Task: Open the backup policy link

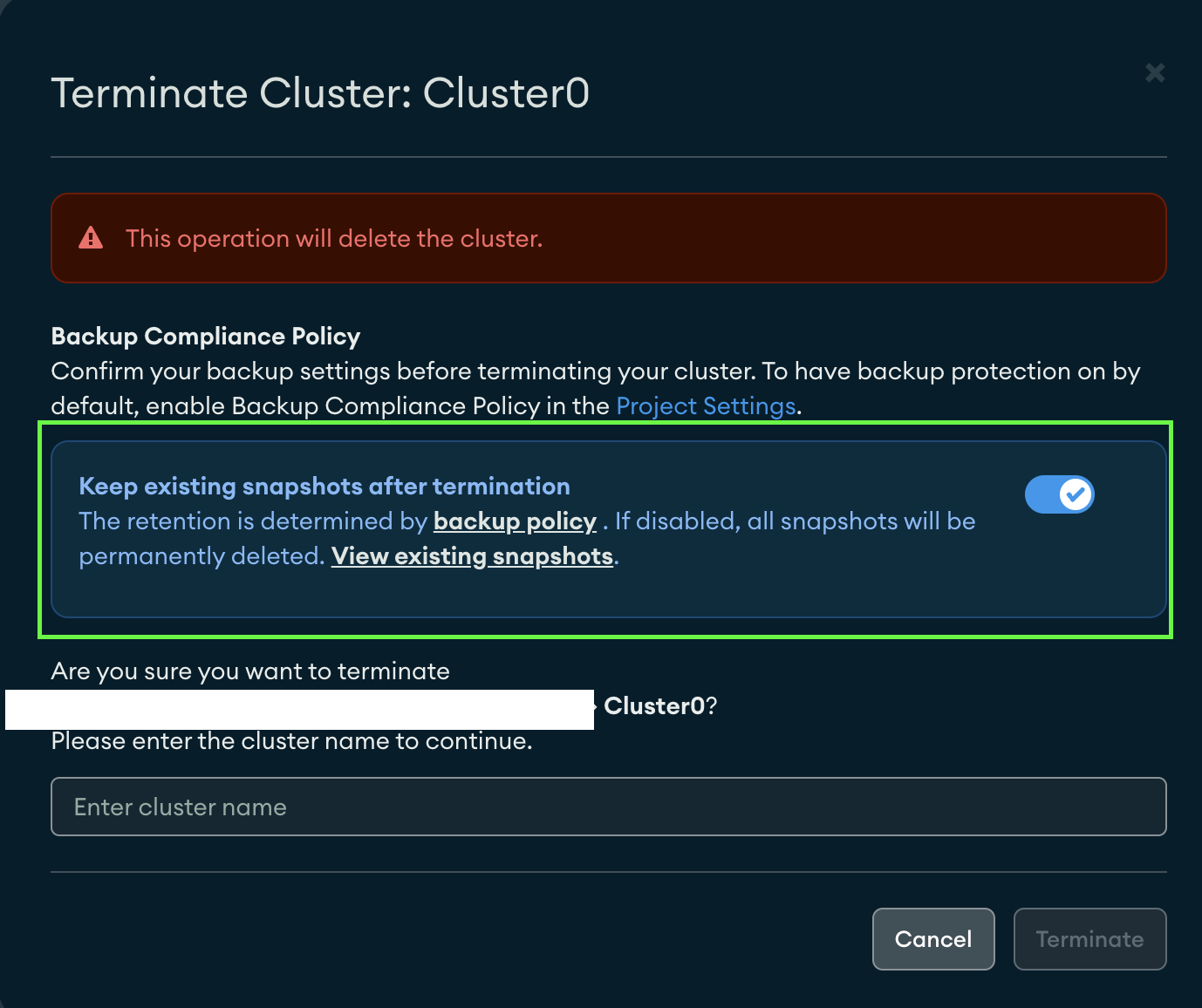Action: (x=515, y=521)
